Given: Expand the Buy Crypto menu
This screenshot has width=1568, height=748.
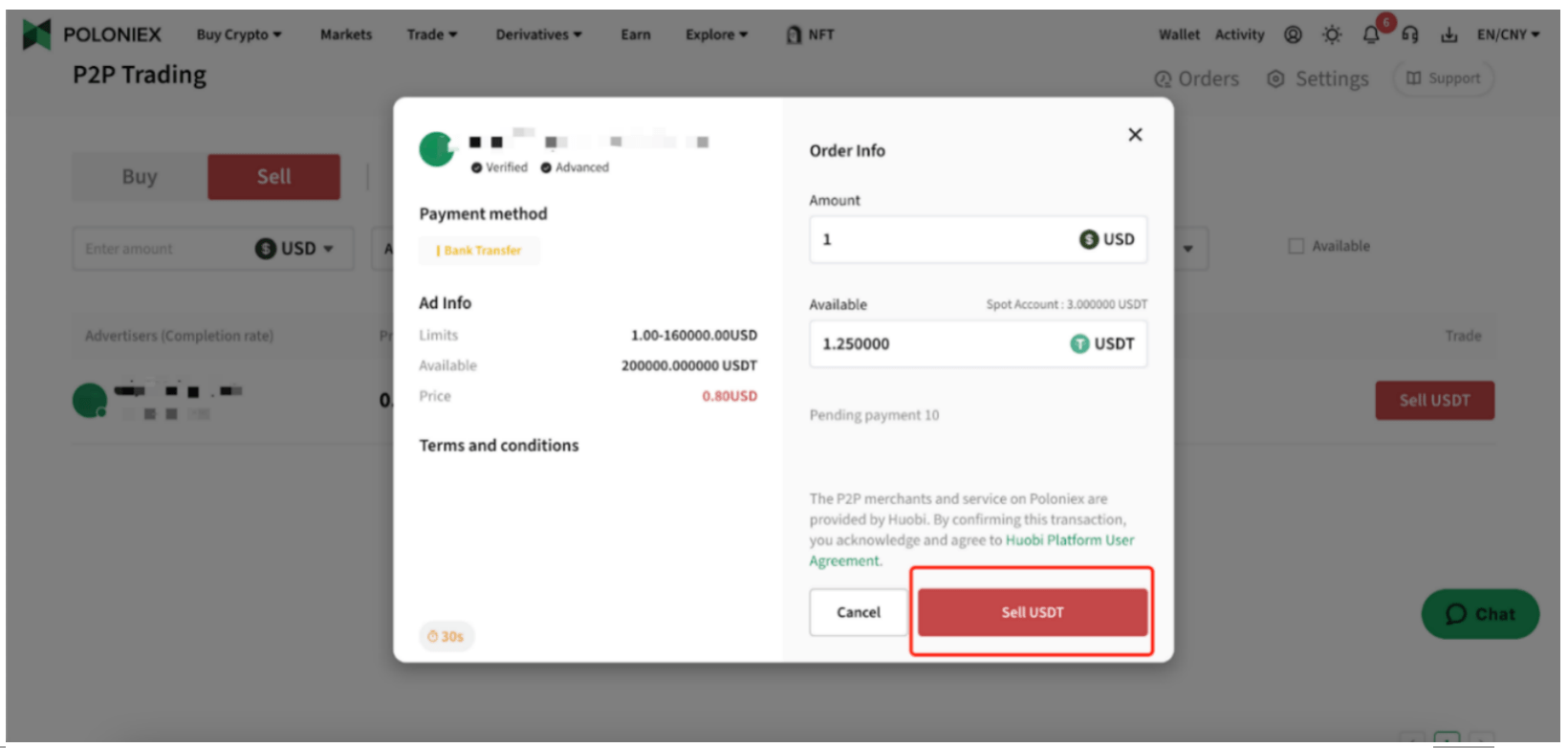Looking at the screenshot, I should point(239,34).
